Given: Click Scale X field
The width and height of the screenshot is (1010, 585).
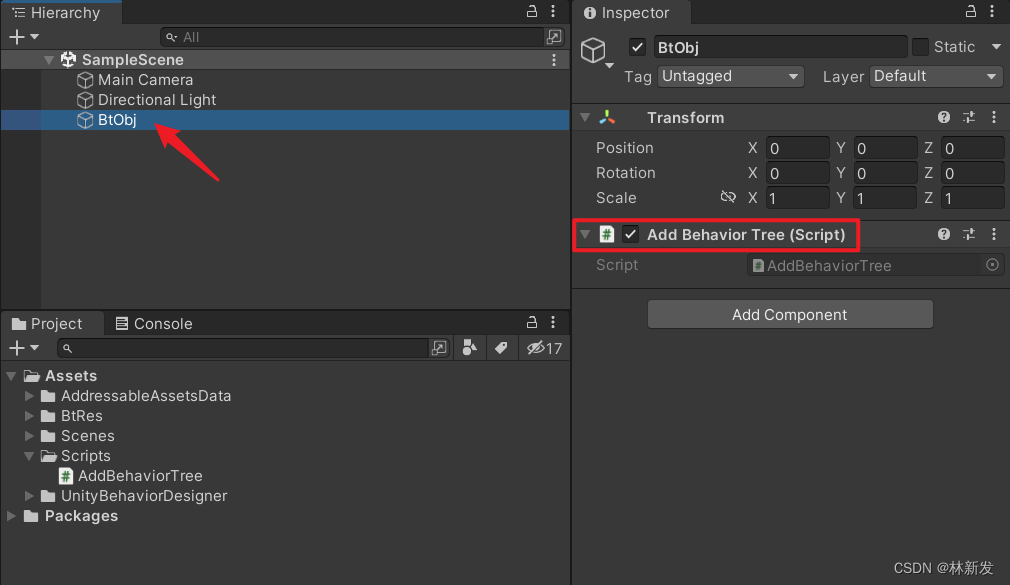Looking at the screenshot, I should [x=797, y=198].
